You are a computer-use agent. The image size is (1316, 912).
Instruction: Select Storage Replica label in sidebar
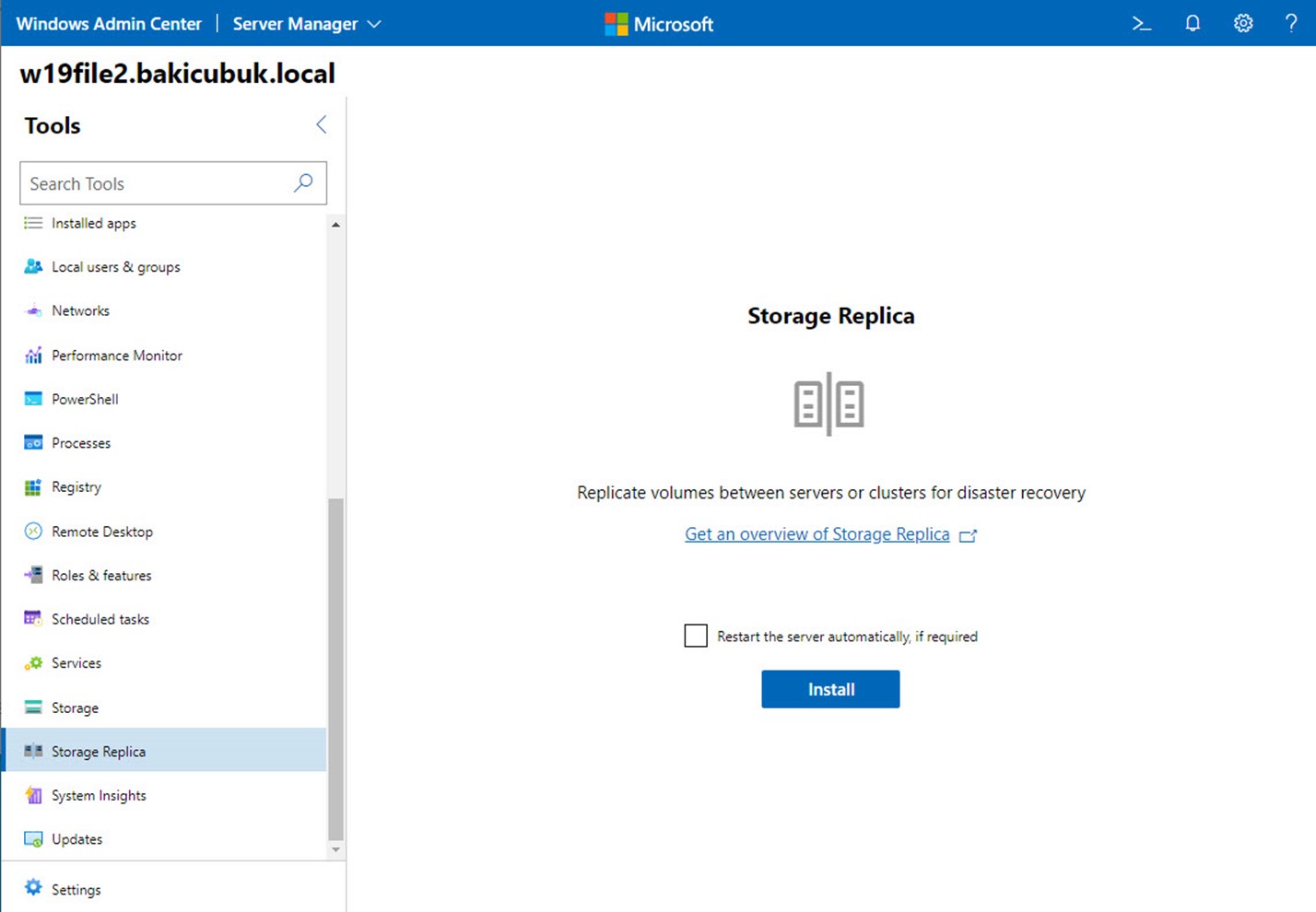[99, 752]
